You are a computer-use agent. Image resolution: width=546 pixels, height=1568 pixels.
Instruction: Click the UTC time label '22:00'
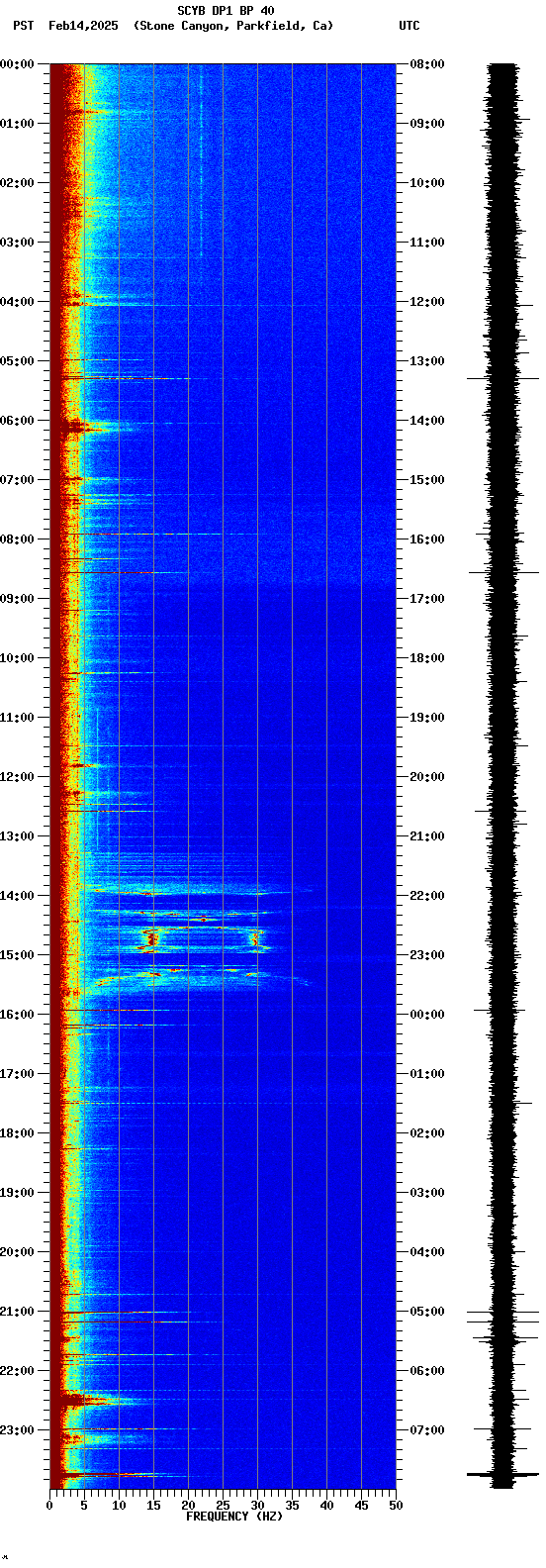click(x=427, y=896)
